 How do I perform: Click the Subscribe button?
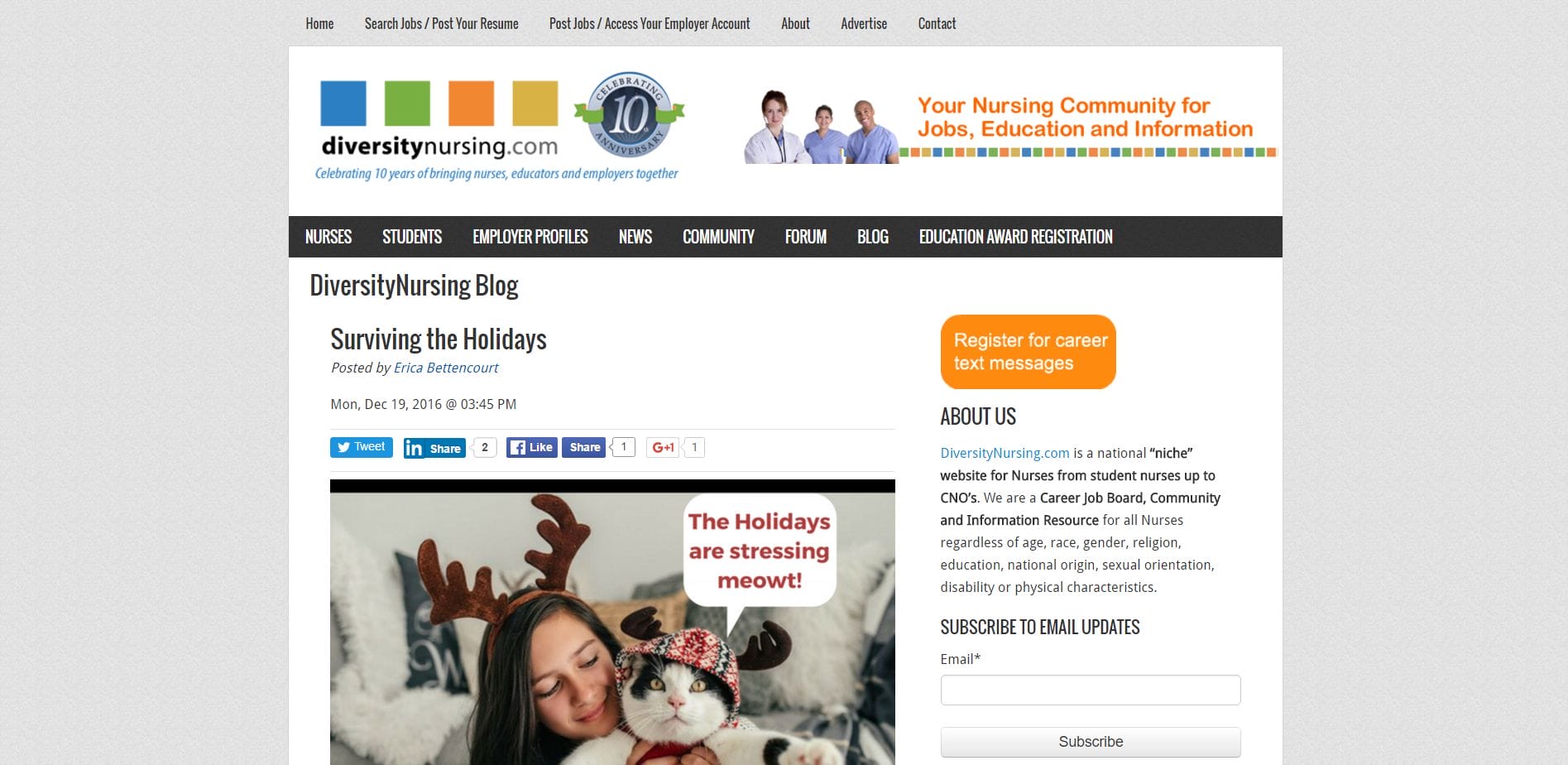1091,742
